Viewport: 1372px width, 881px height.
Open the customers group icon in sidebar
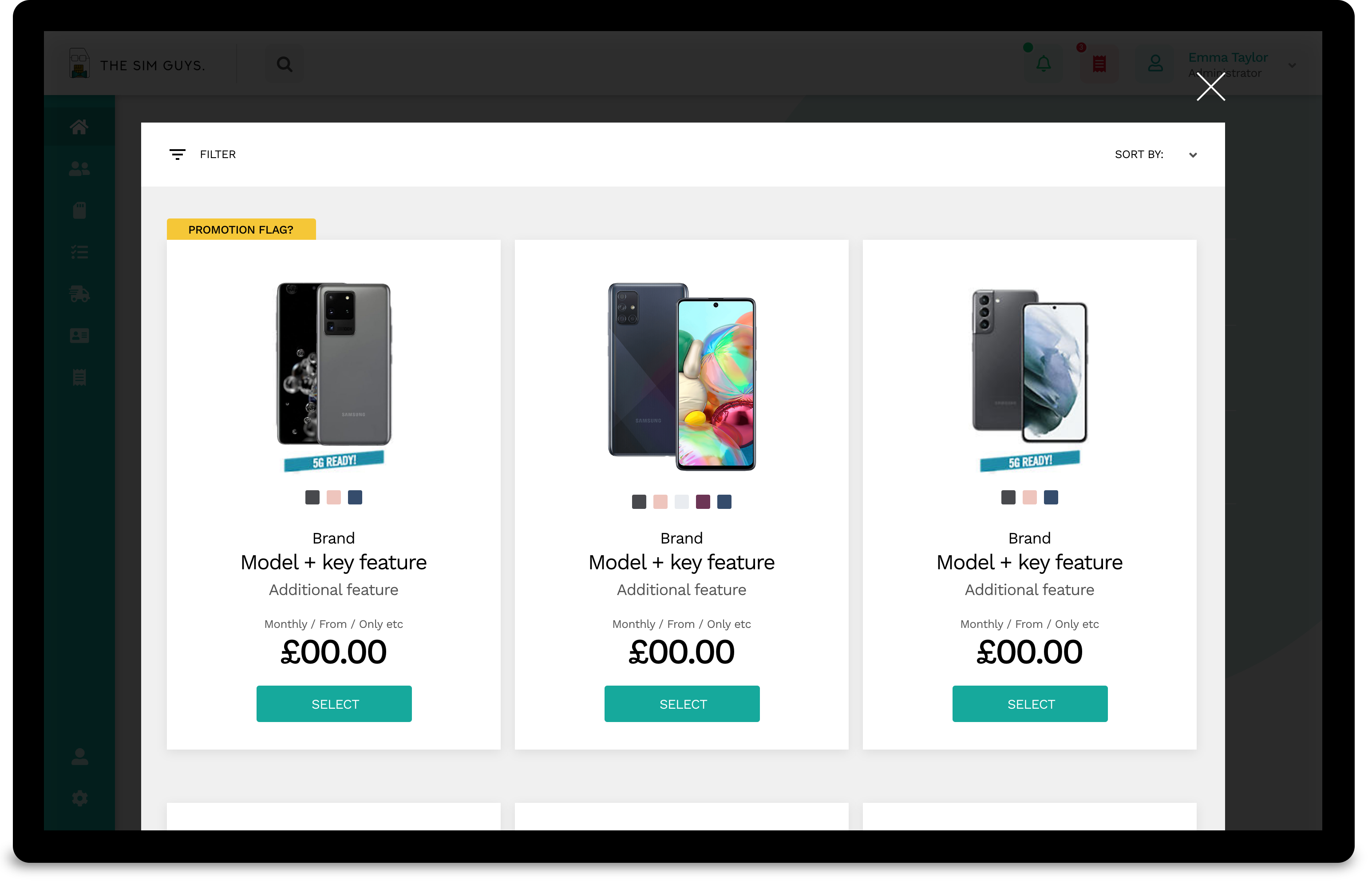pos(79,169)
